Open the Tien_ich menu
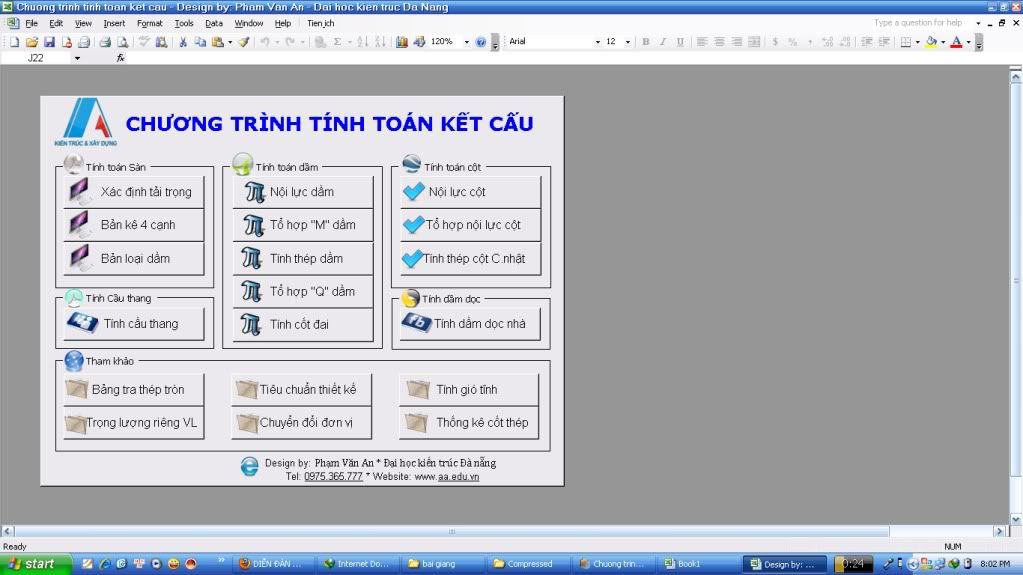Viewport: 1023px width, 575px height. tap(320, 23)
